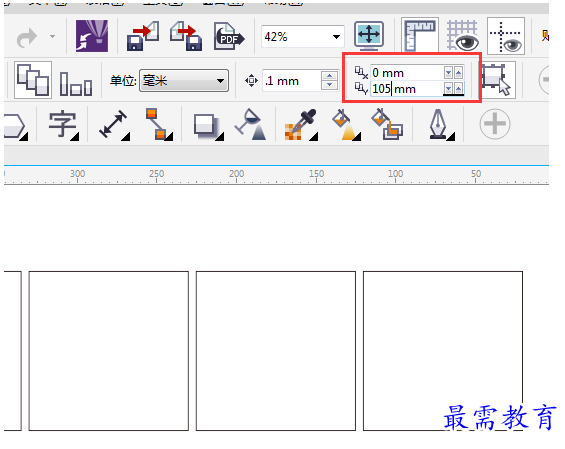Click the Publish to PDF icon

coord(229,36)
